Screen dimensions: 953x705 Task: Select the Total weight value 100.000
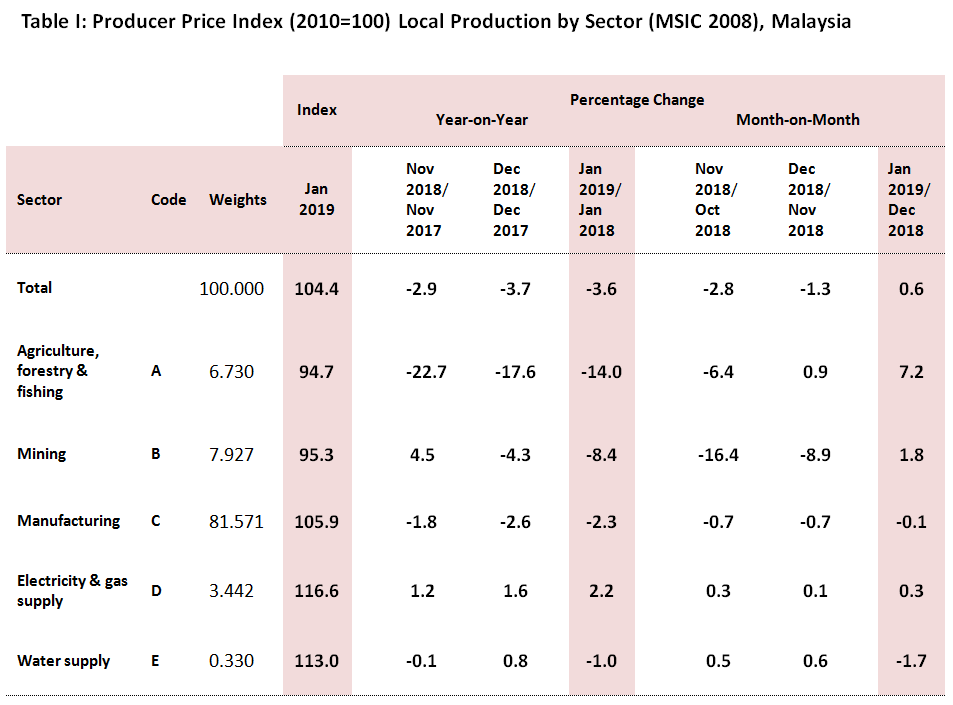point(233,288)
